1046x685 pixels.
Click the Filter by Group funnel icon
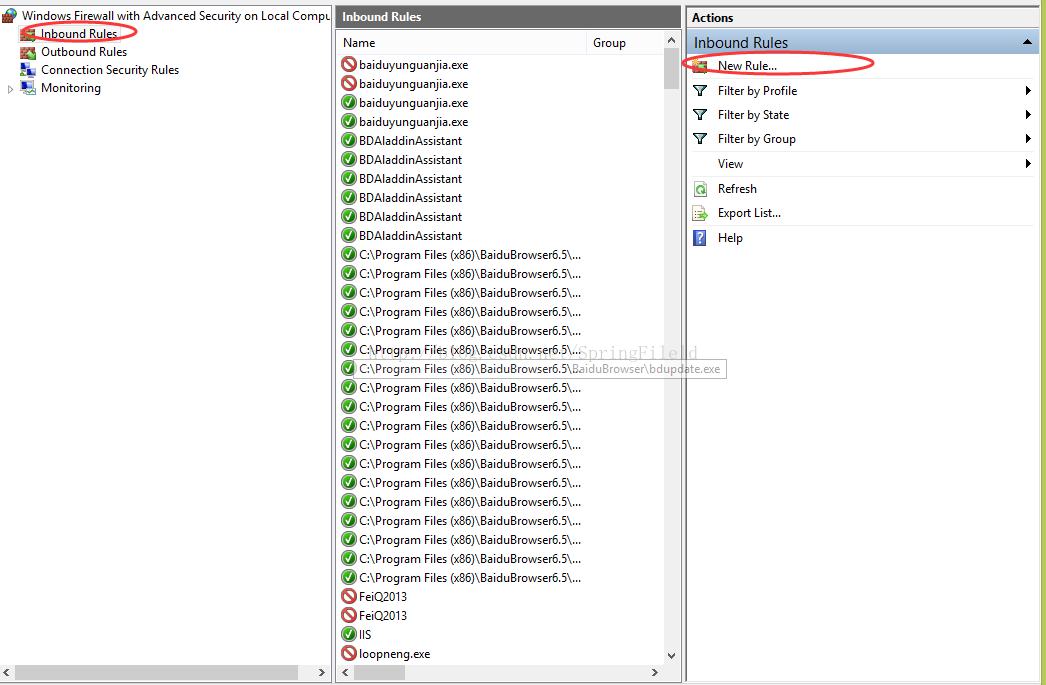(x=700, y=139)
